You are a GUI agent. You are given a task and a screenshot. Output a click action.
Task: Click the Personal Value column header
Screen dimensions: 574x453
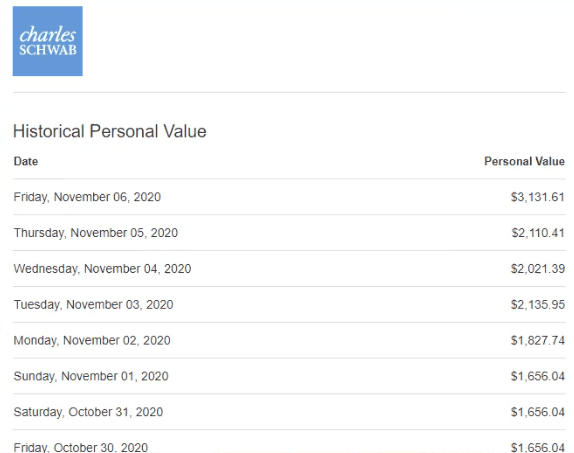coord(524,161)
